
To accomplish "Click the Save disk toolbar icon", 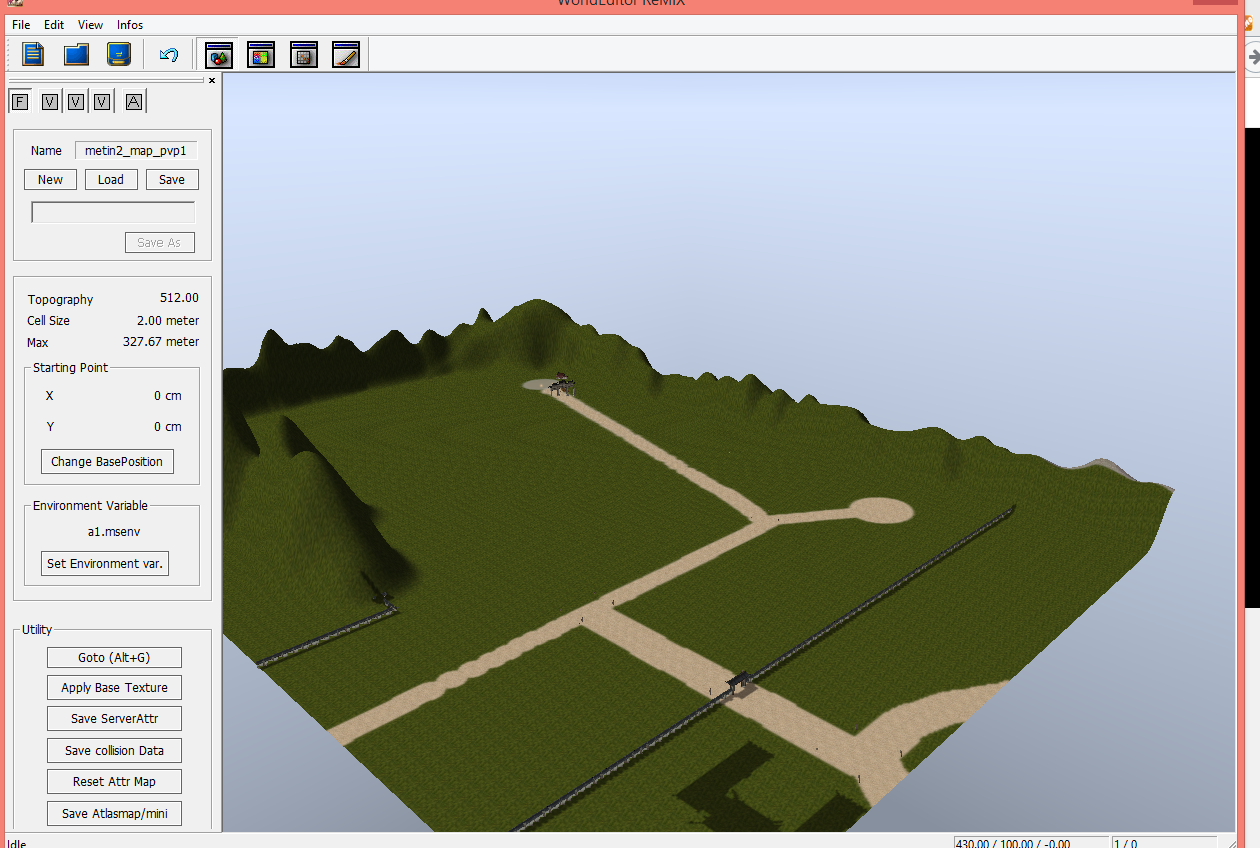I will [119, 54].
